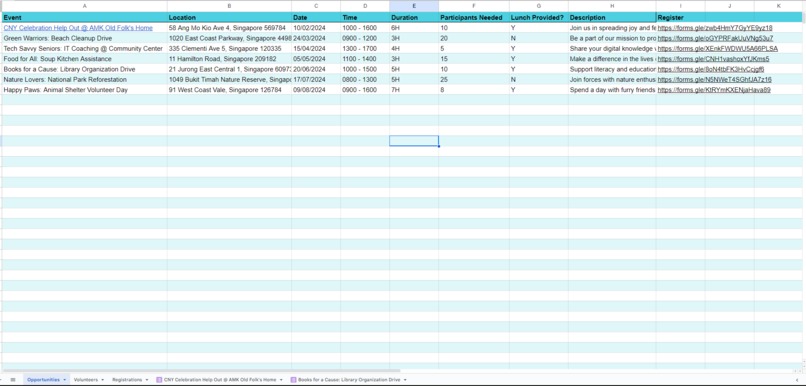Select the duration cell 7H
Viewport: 806px width, 386px height.
click(414, 90)
